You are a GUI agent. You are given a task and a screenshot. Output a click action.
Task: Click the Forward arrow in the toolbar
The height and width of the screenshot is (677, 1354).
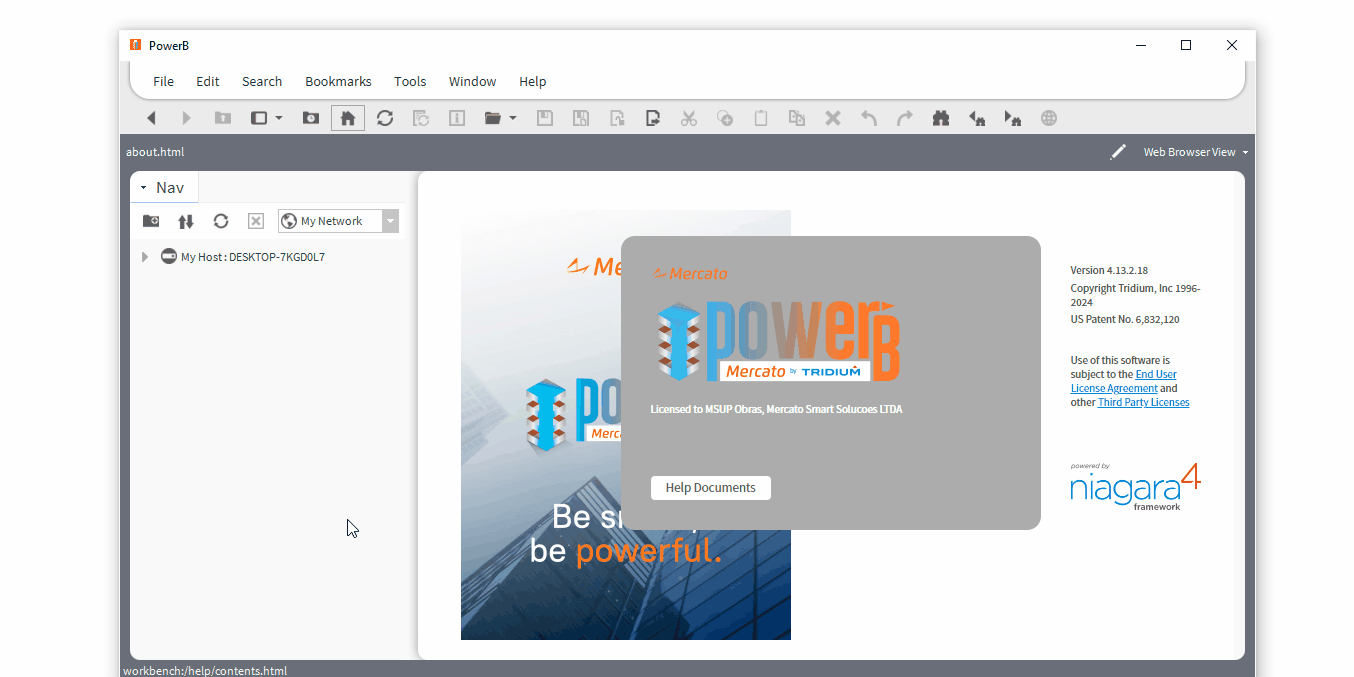(x=186, y=118)
